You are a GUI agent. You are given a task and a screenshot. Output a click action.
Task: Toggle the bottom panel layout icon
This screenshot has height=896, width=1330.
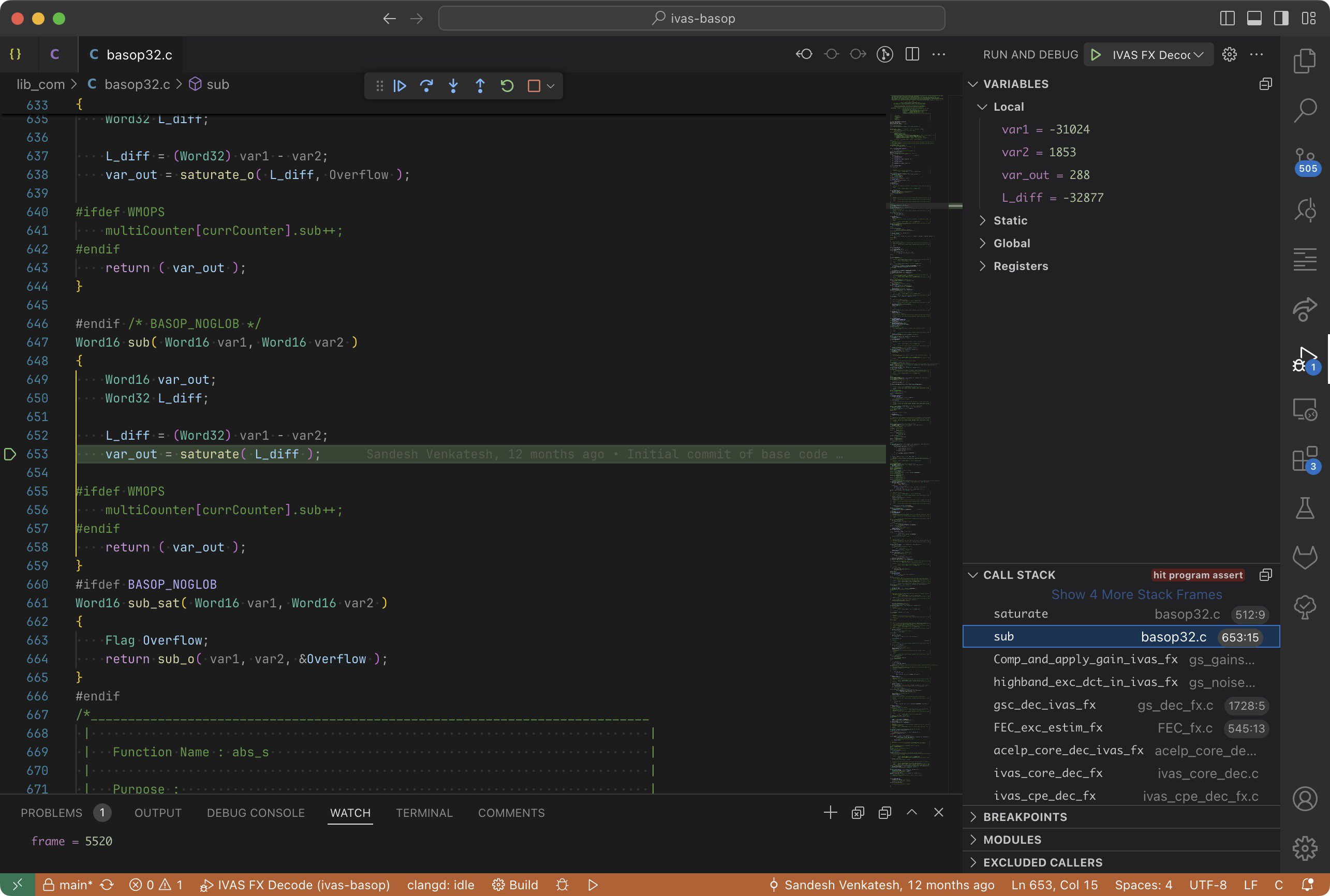(x=1254, y=18)
